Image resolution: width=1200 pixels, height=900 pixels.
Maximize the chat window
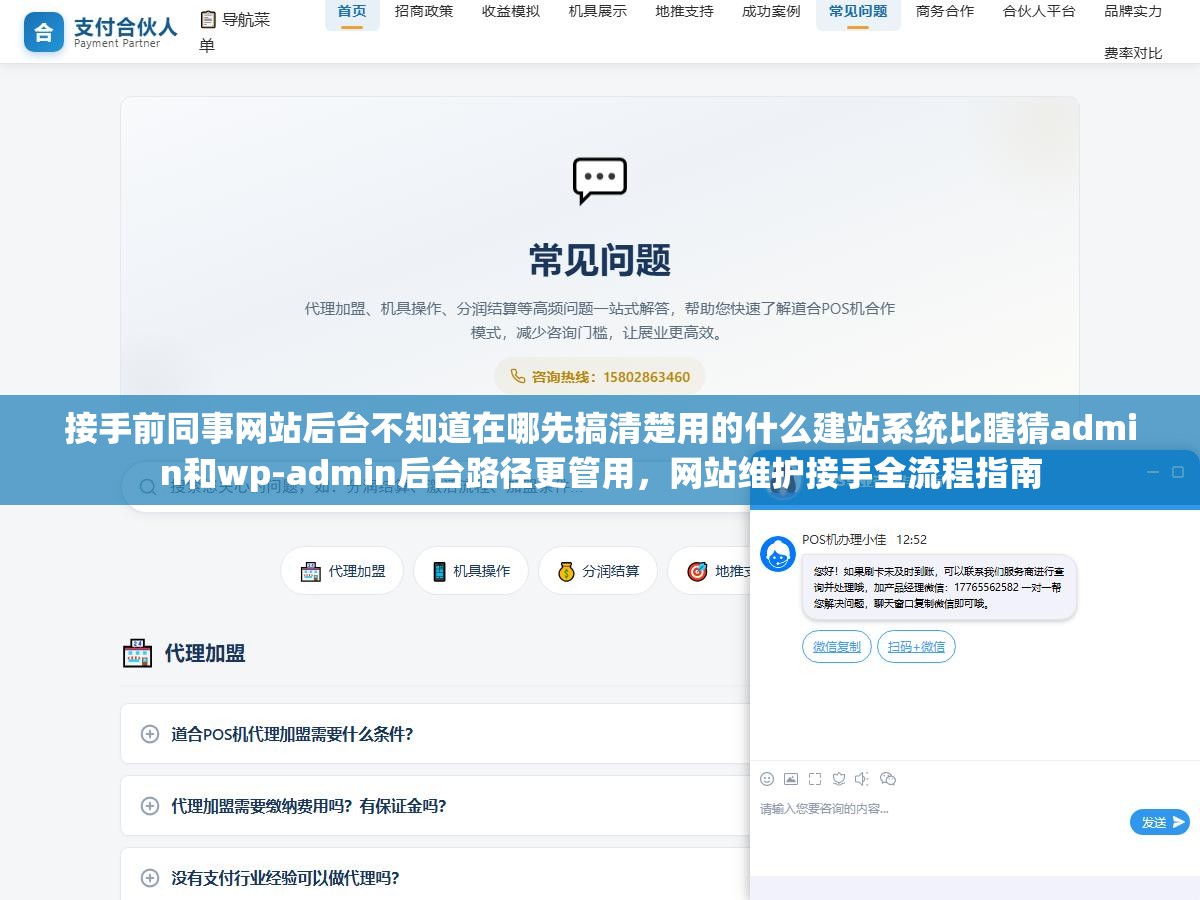(x=1178, y=471)
